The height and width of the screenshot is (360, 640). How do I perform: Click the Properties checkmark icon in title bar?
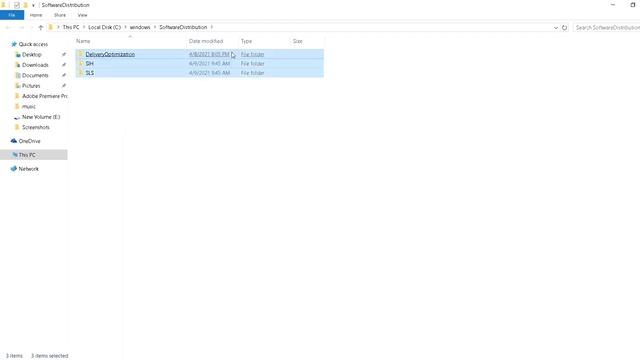(16, 5)
